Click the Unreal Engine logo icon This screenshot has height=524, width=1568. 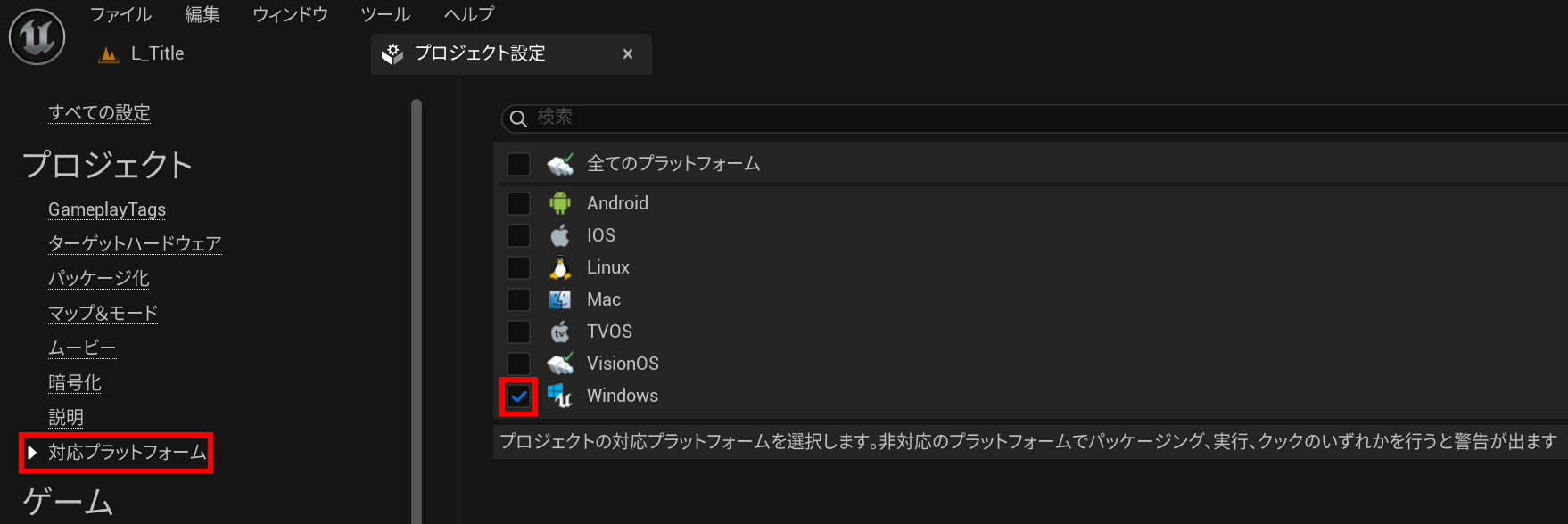point(37,37)
